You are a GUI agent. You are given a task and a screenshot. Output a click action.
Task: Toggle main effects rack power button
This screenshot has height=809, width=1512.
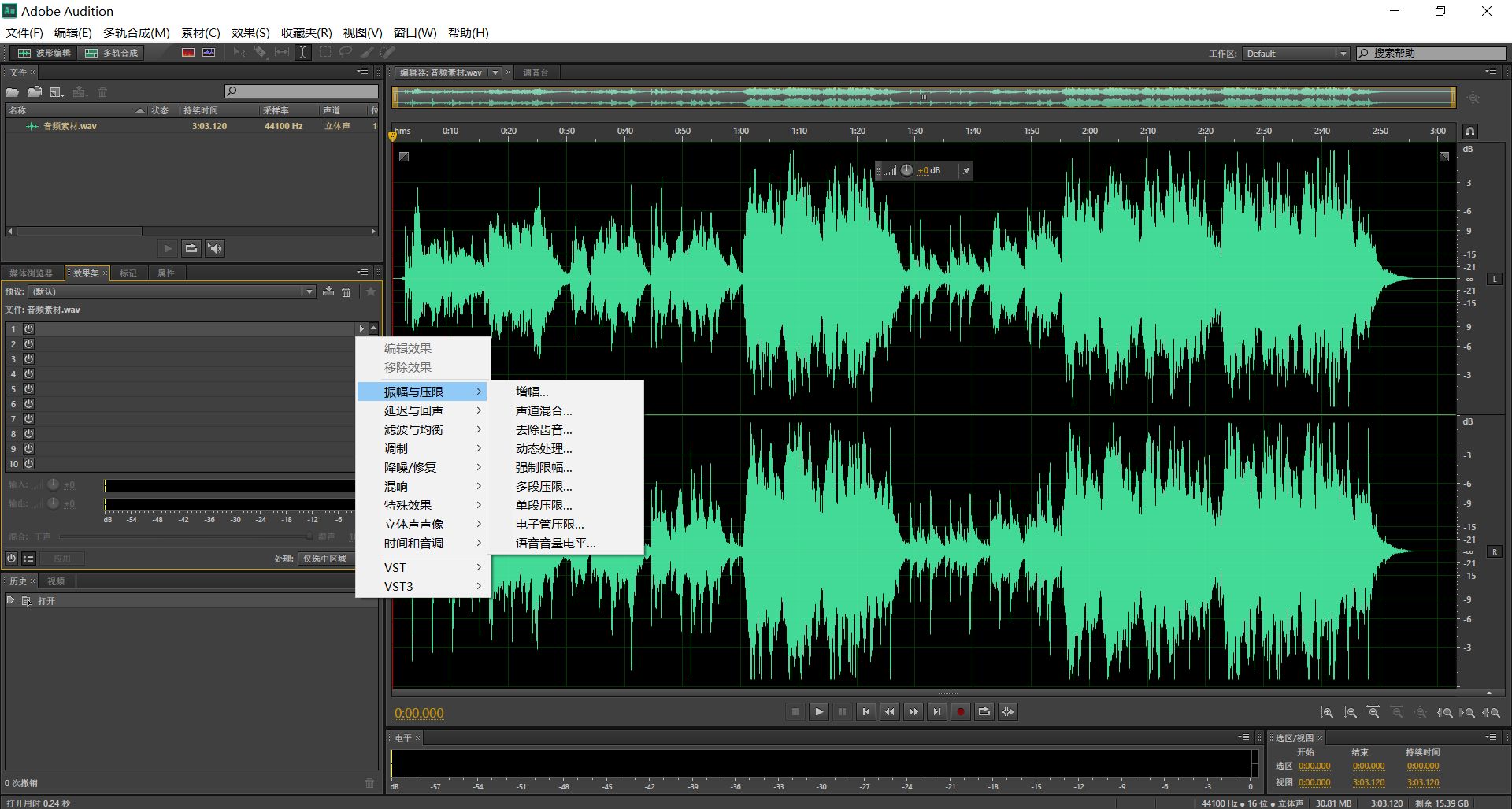click(x=11, y=559)
